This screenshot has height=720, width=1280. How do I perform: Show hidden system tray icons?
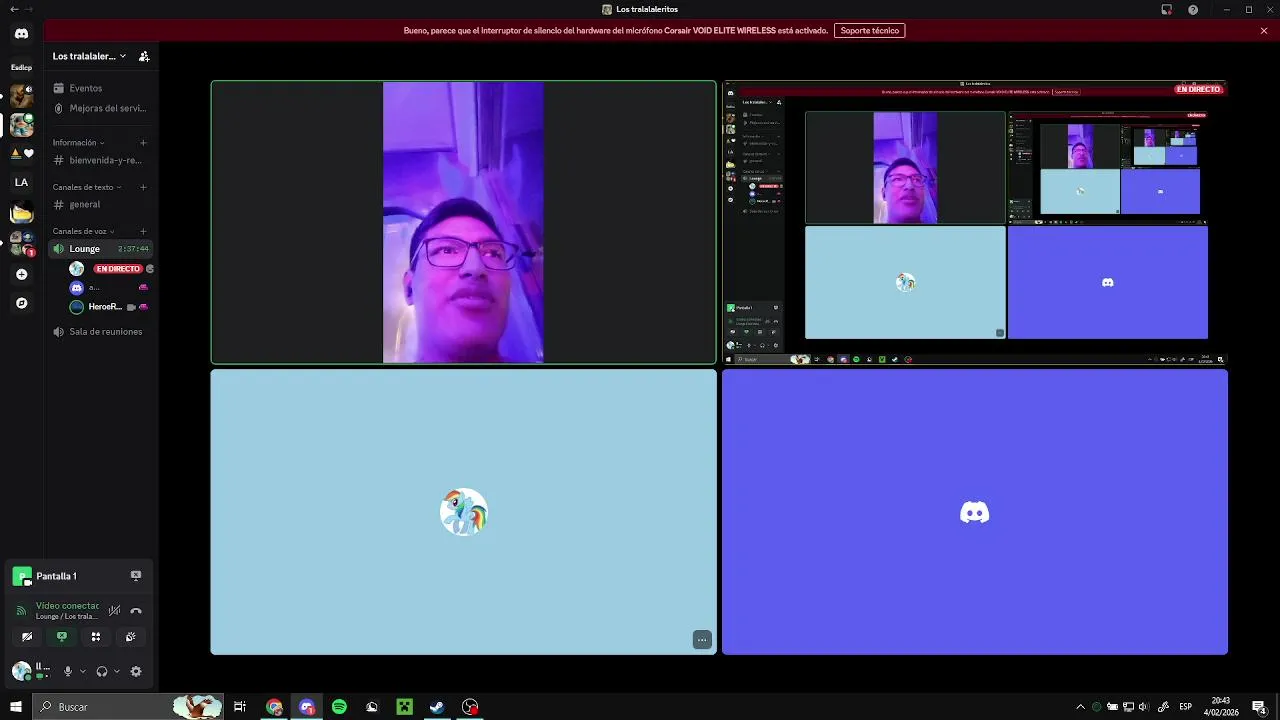click(x=1080, y=707)
